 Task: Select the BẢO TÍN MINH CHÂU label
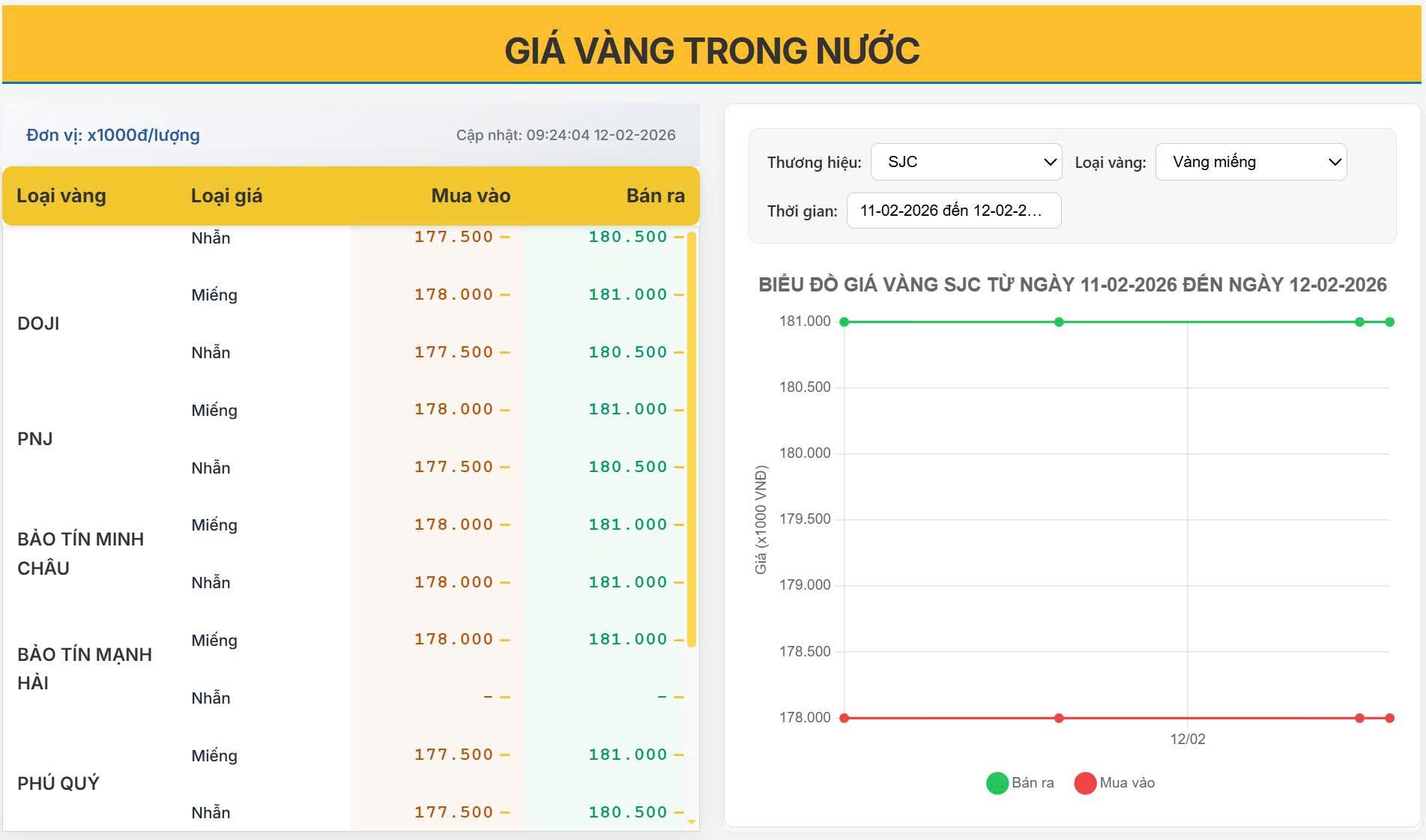click(80, 554)
